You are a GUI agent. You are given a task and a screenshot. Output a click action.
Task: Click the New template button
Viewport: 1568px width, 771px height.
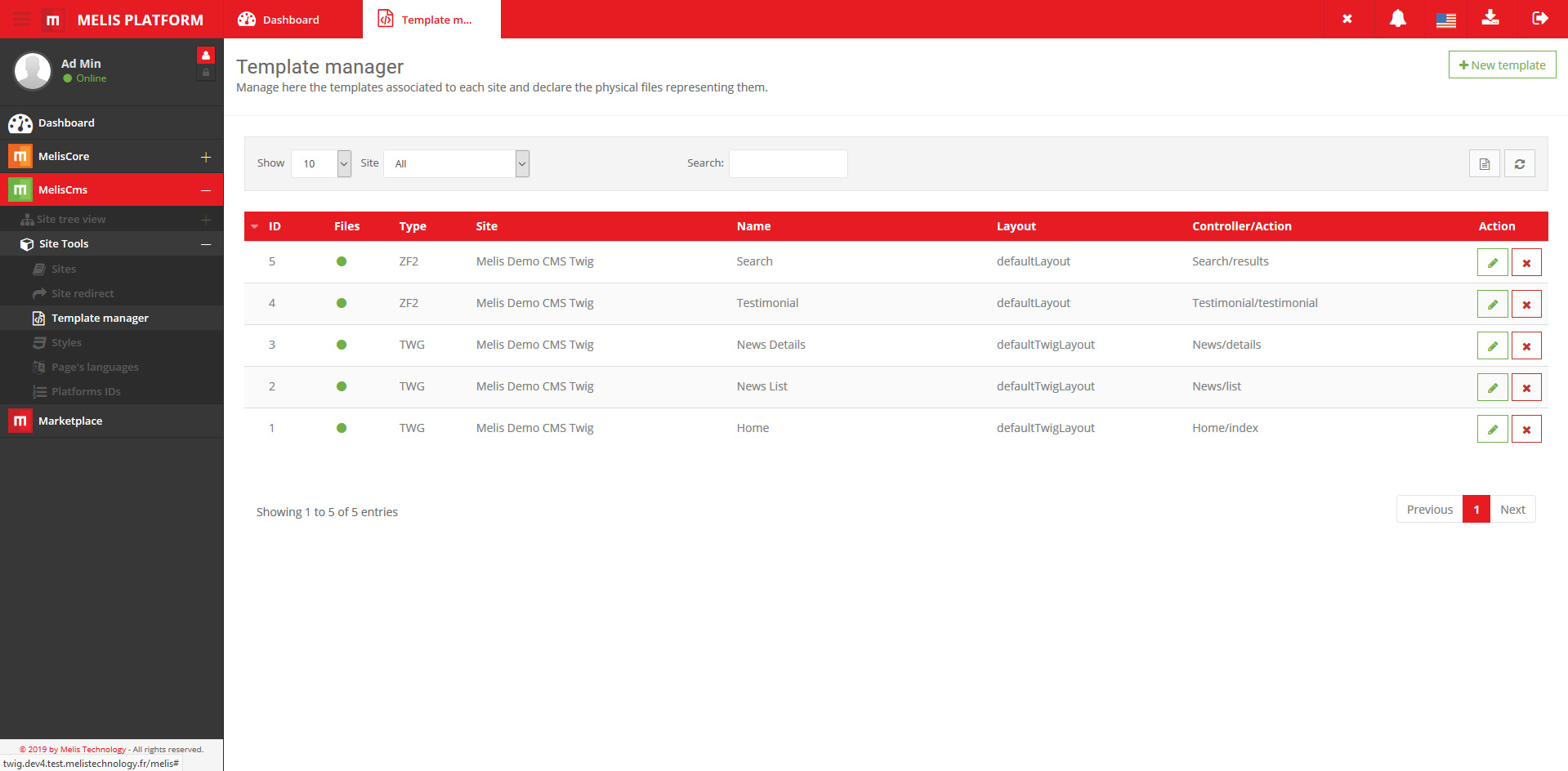(x=1502, y=65)
